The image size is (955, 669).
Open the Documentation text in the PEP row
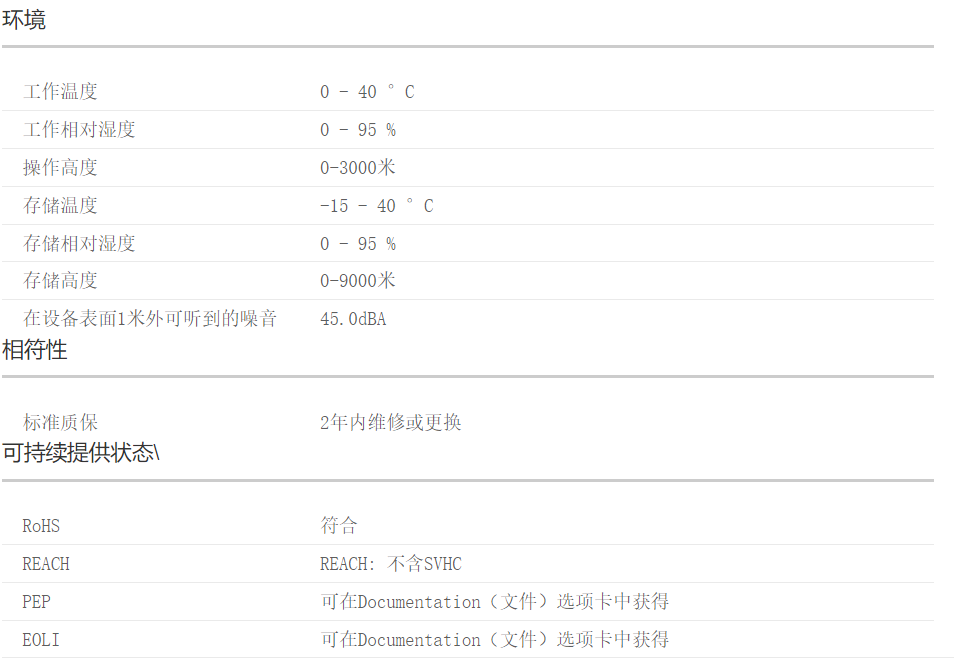pos(419,602)
